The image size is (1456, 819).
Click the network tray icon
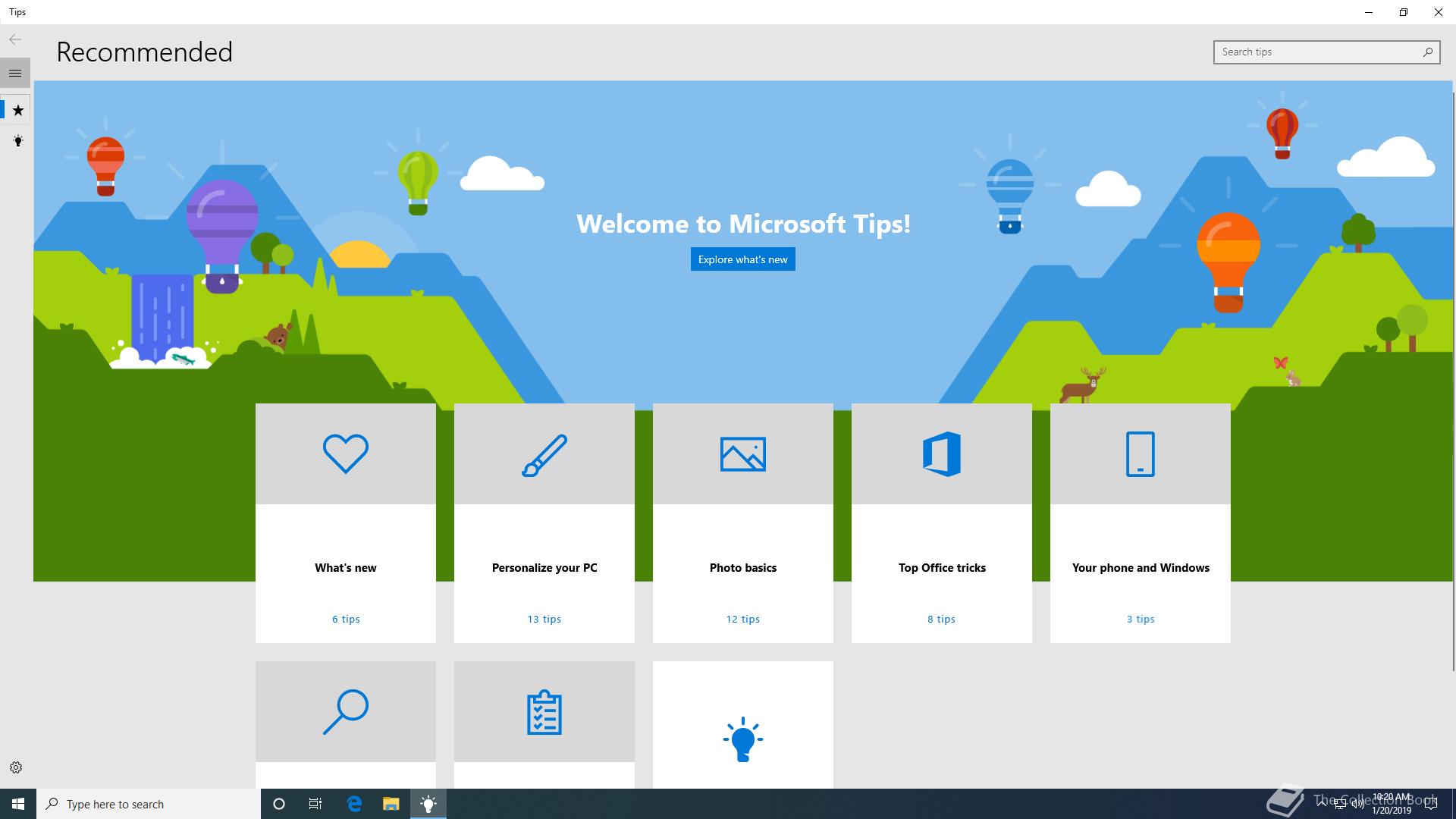tap(1340, 805)
